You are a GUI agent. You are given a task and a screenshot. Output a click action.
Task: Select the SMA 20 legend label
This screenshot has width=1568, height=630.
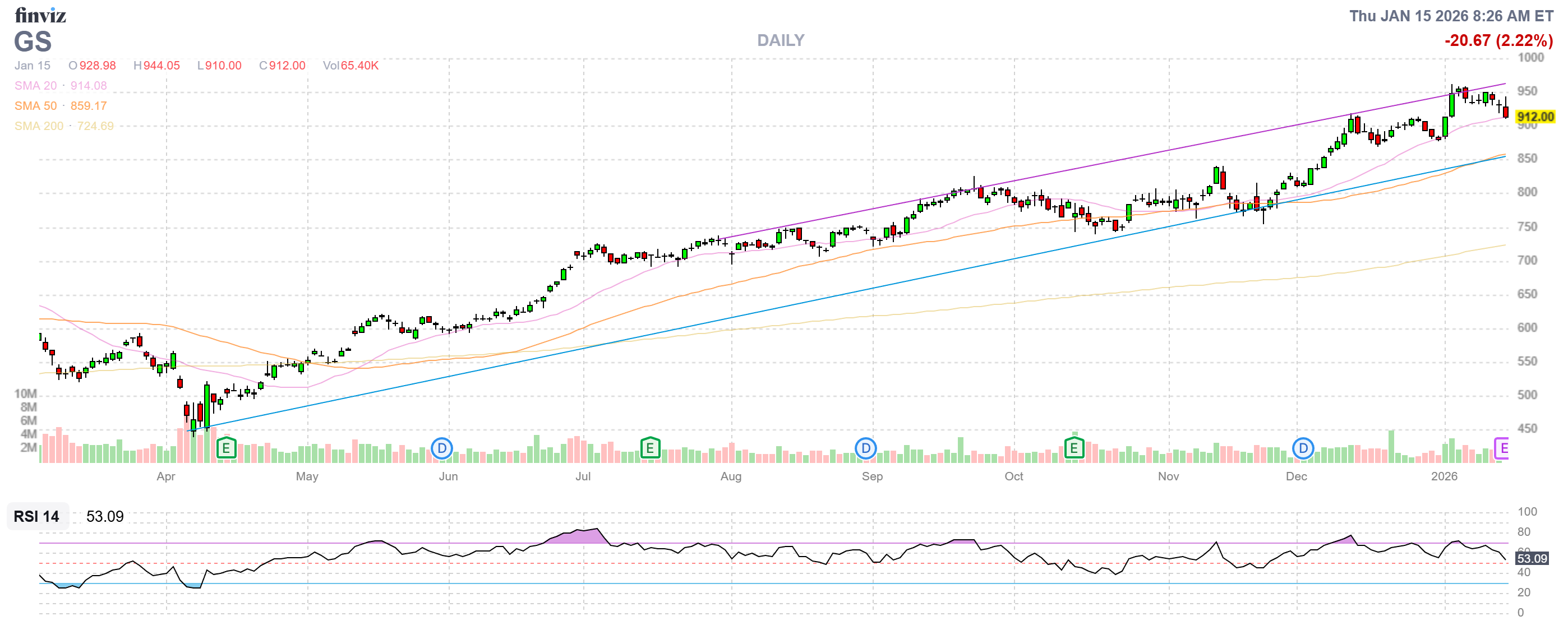click(x=35, y=86)
